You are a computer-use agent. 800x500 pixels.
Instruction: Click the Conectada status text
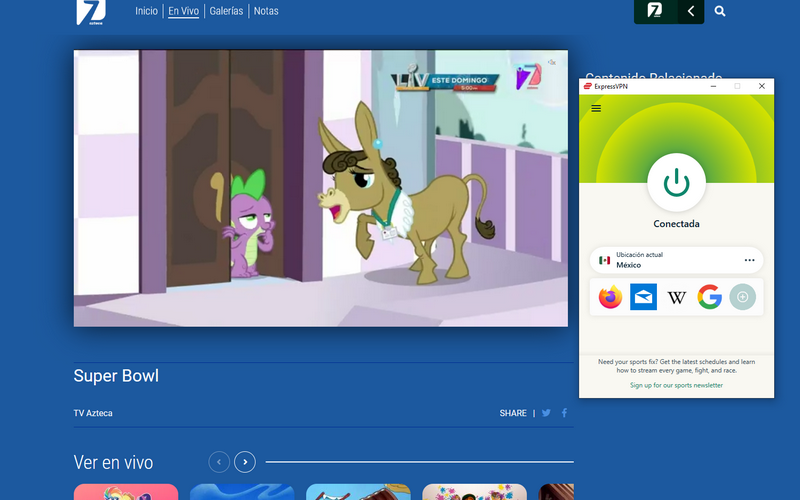(677, 224)
